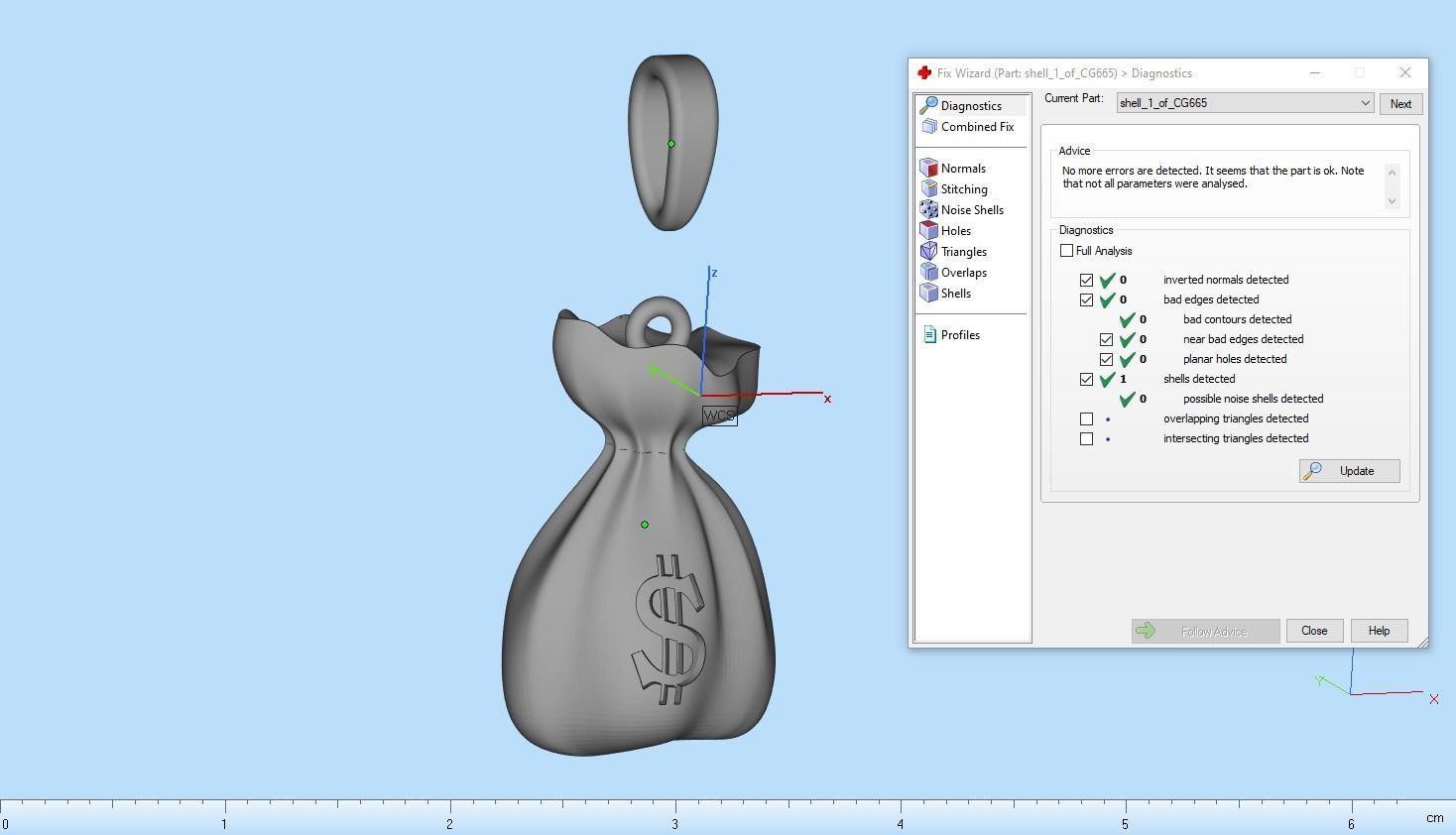Click the Fix Wizard resize grip
This screenshot has width=1456, height=835.
click(x=1422, y=642)
